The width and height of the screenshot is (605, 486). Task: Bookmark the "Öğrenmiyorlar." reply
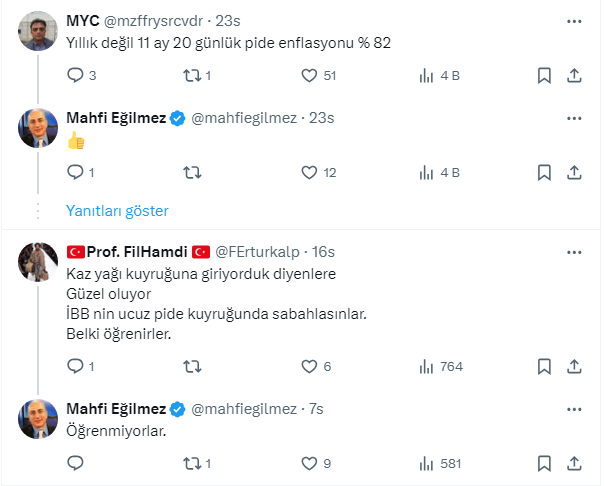coord(543,463)
